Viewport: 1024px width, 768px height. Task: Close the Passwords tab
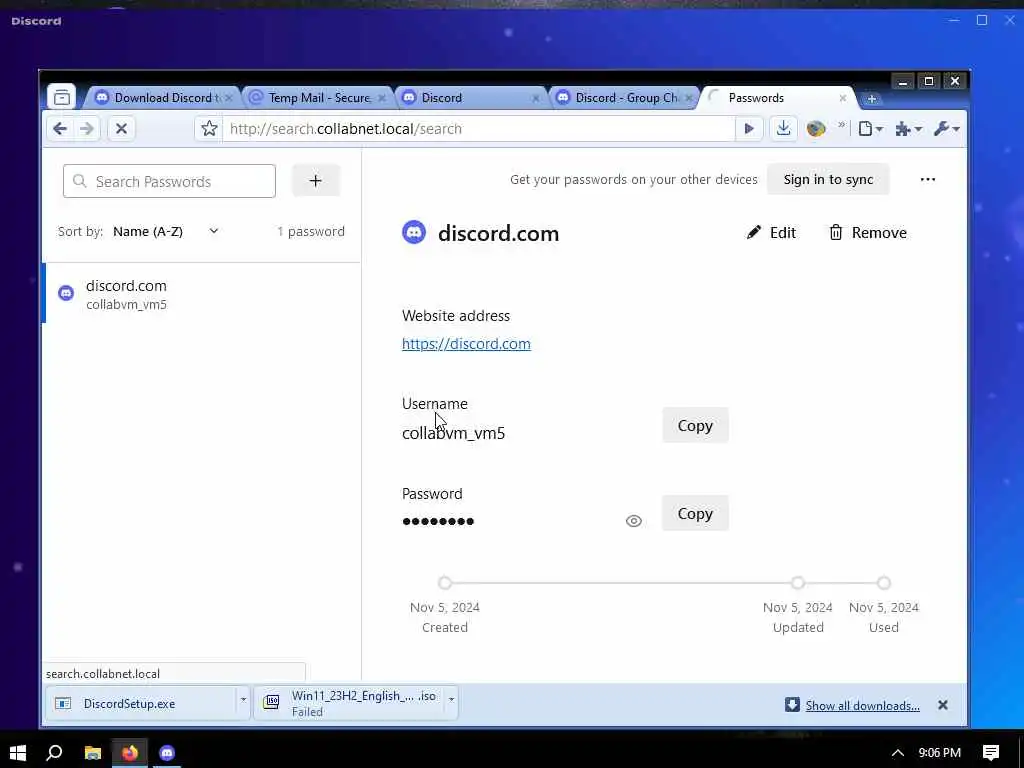(842, 98)
